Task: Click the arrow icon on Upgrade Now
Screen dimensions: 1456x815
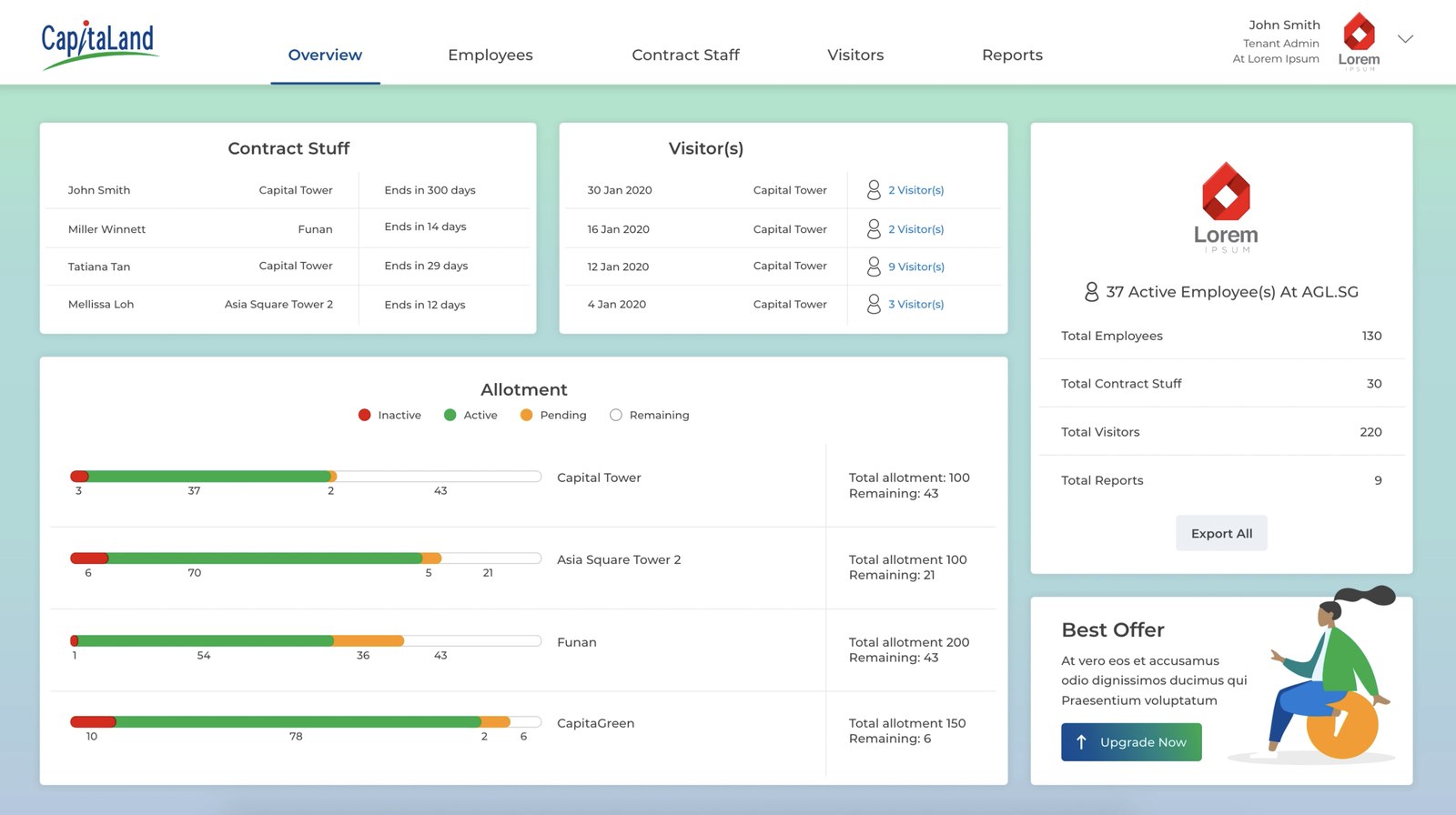Action: point(1081,742)
